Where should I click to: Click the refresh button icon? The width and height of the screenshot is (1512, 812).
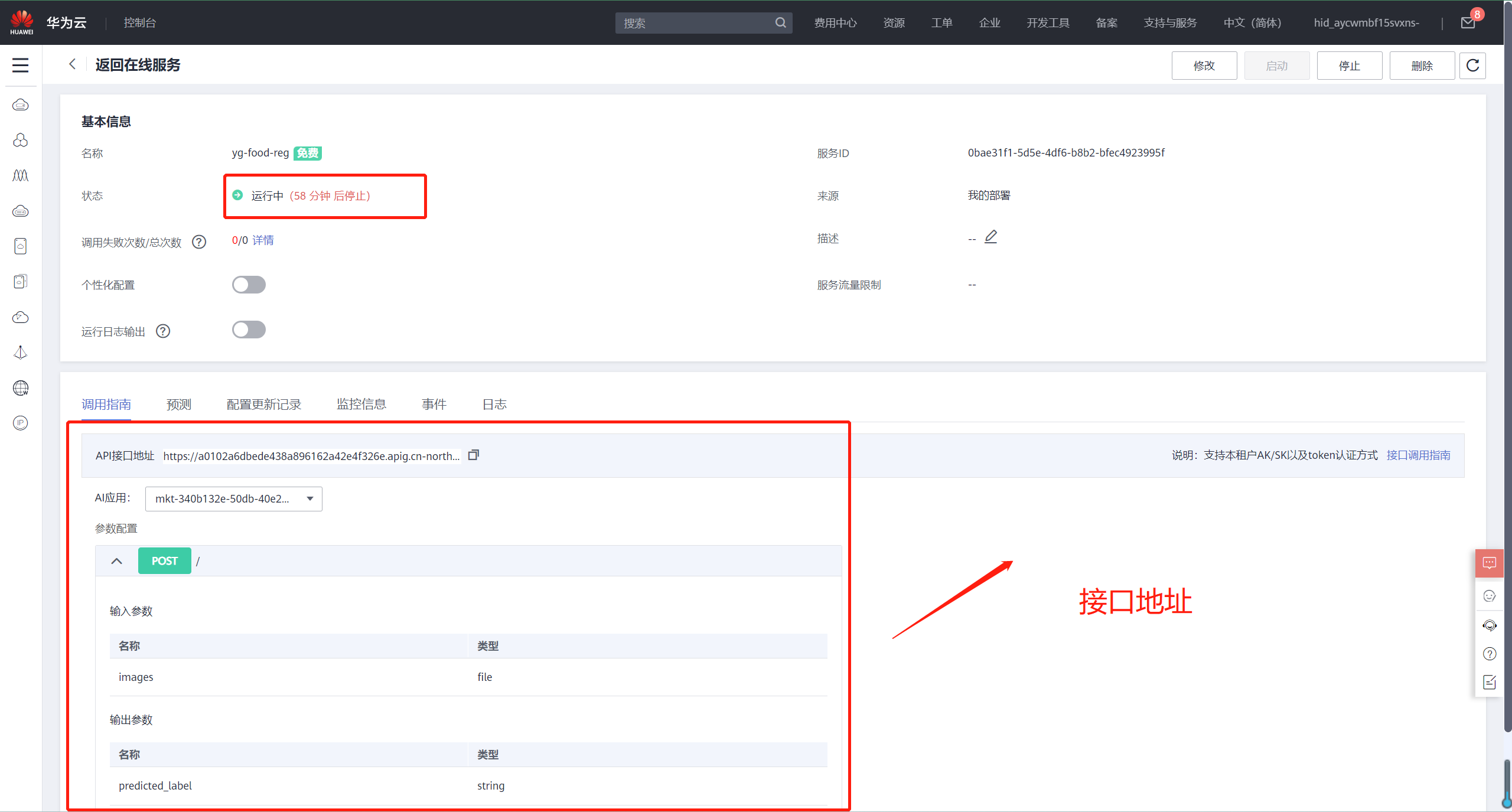click(1472, 65)
